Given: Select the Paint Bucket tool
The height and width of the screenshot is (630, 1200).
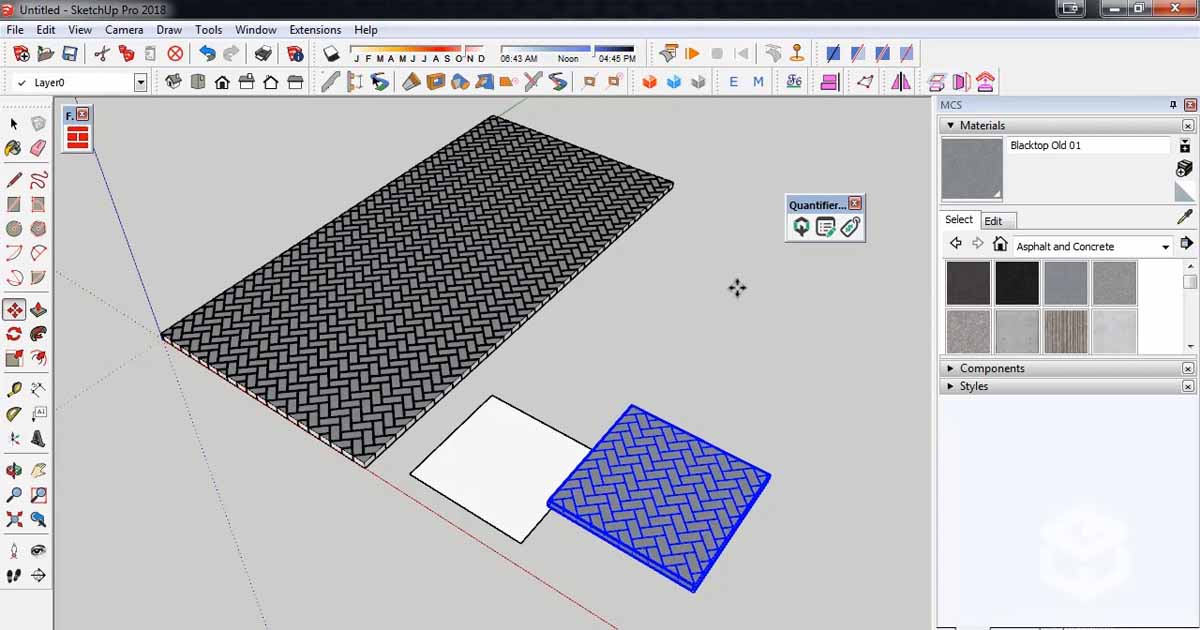Looking at the screenshot, I should (x=12, y=148).
